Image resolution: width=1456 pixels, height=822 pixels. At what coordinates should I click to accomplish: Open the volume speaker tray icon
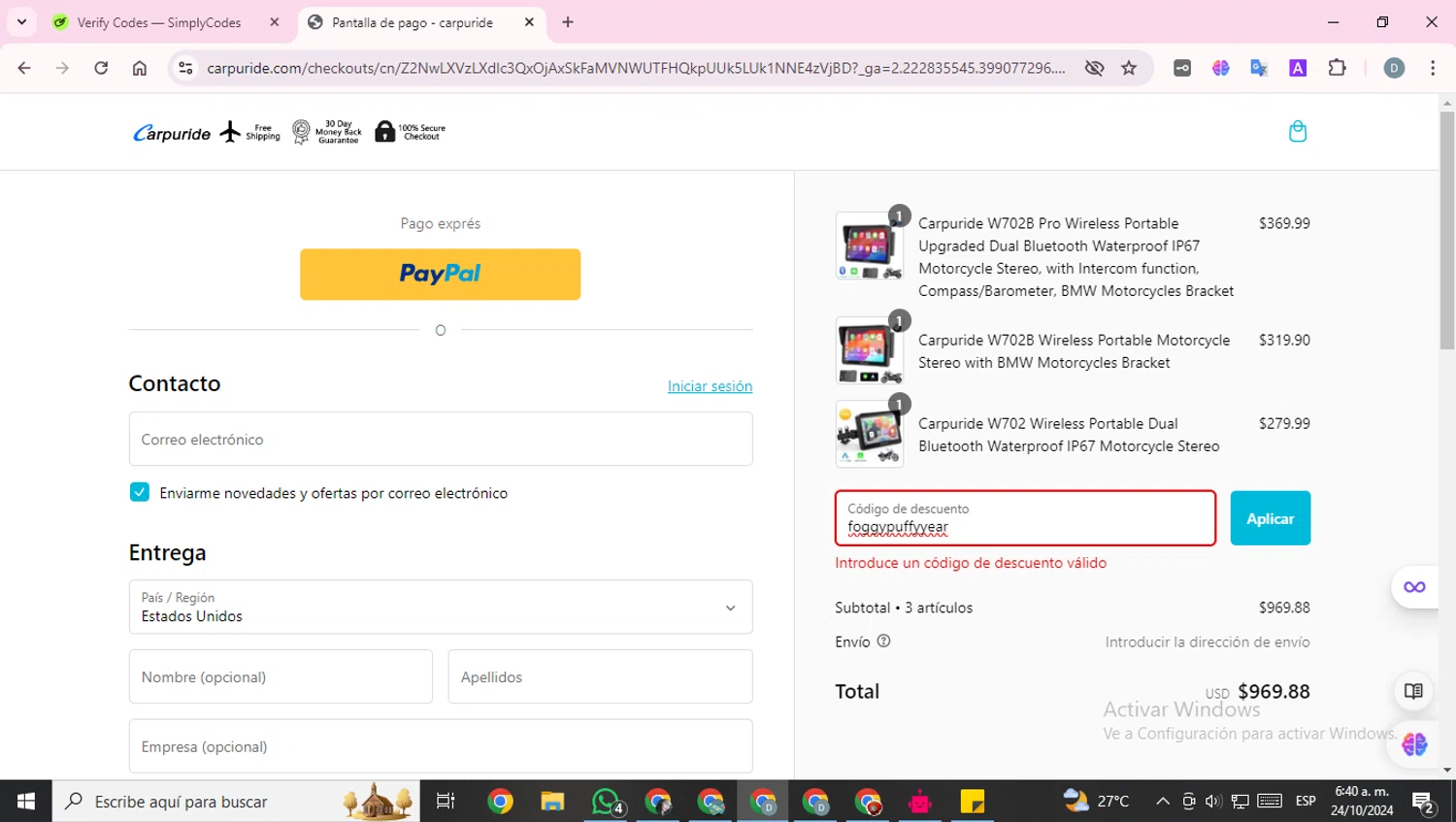(1213, 802)
